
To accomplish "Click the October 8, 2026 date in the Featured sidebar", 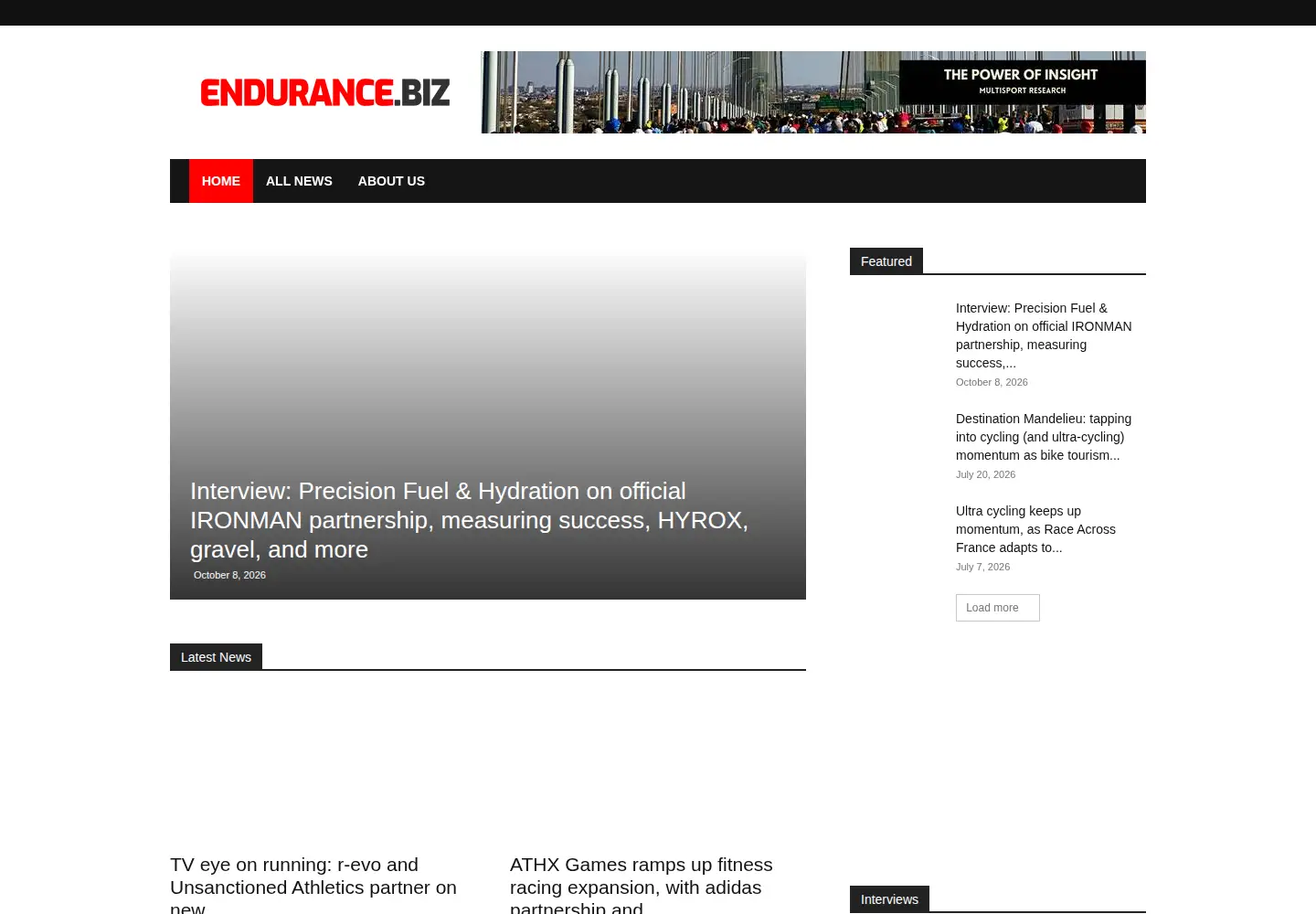I will pyautogui.click(x=992, y=382).
